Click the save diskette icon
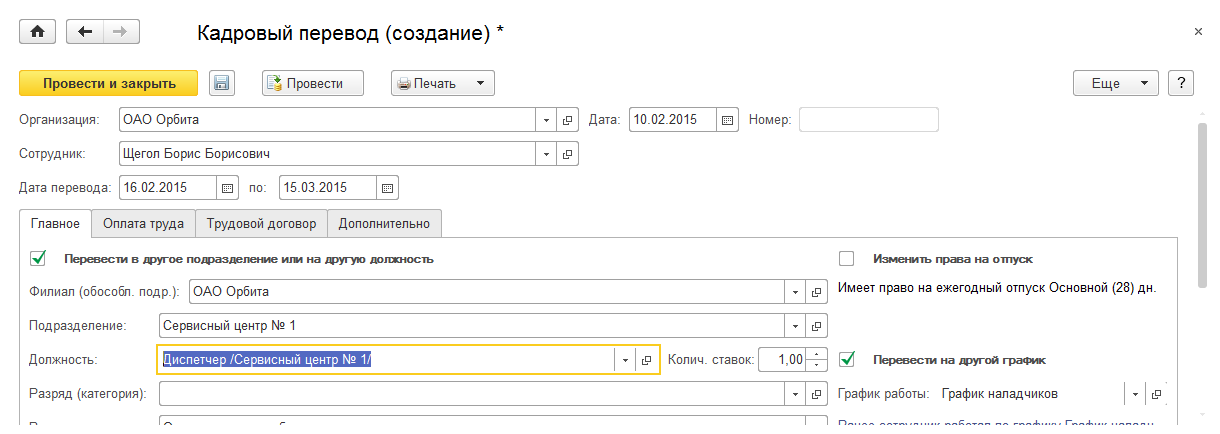 tap(222, 83)
